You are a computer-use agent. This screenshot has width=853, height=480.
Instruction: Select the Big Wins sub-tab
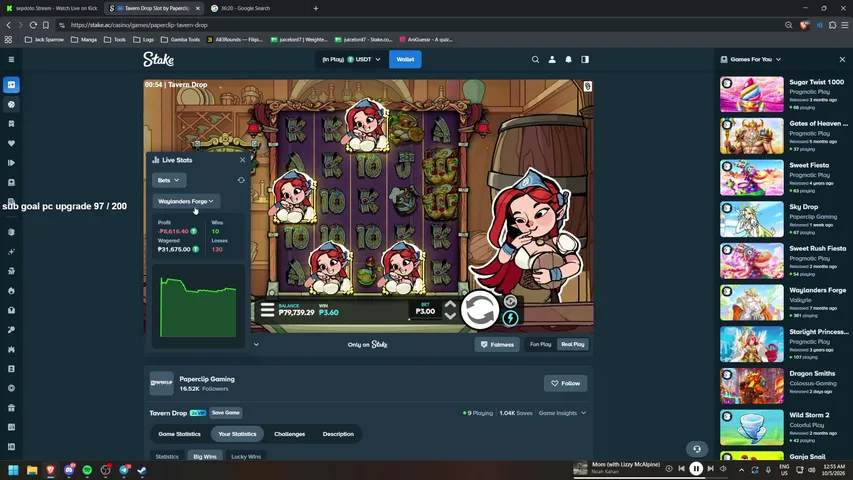click(205, 457)
